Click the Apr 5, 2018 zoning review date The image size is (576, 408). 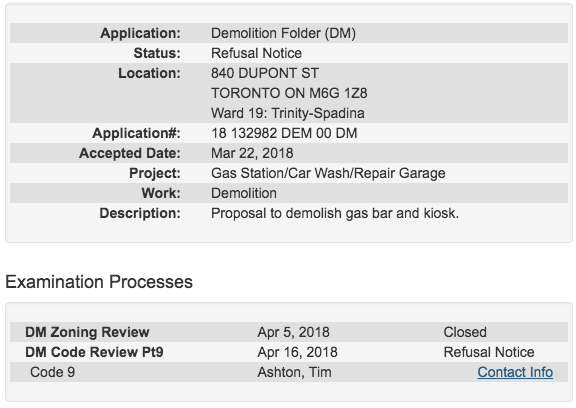click(294, 332)
